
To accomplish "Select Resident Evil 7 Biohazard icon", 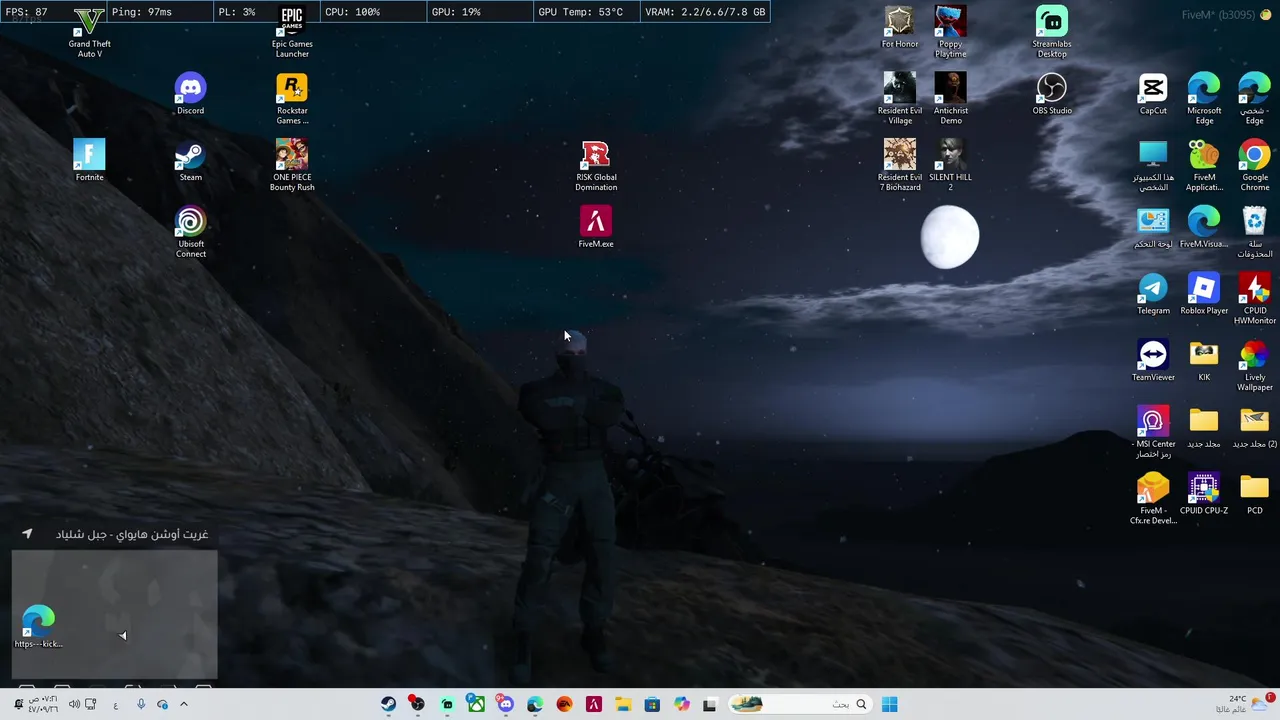I will click(x=900, y=165).
